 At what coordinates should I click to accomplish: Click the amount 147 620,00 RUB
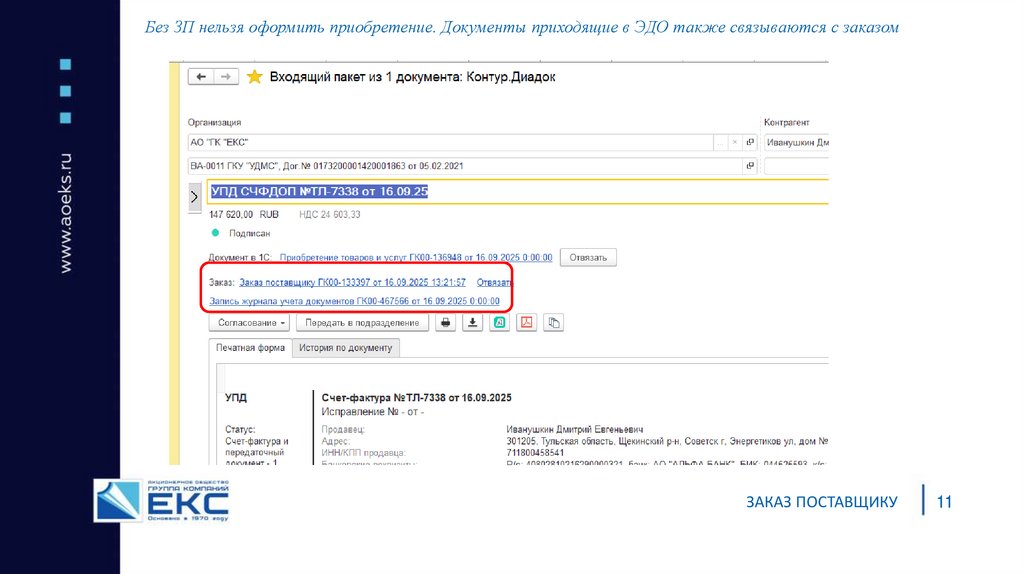244,214
